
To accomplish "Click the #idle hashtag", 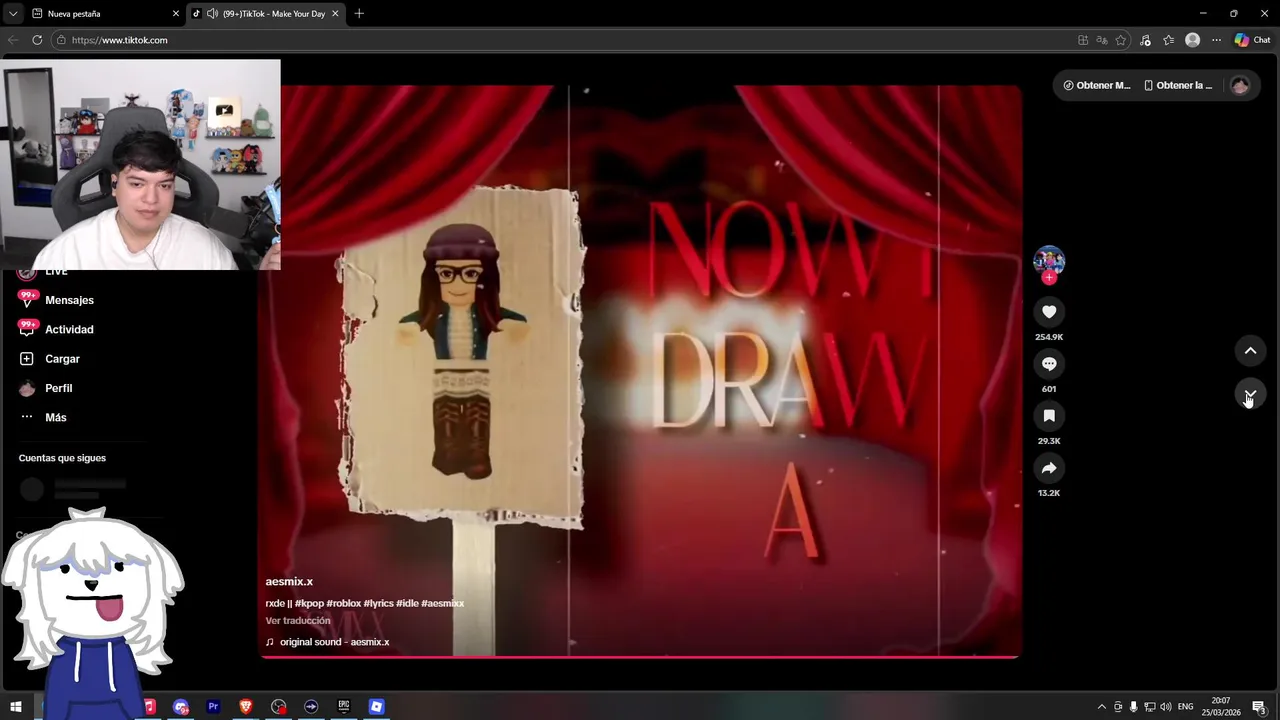I will tap(408, 603).
